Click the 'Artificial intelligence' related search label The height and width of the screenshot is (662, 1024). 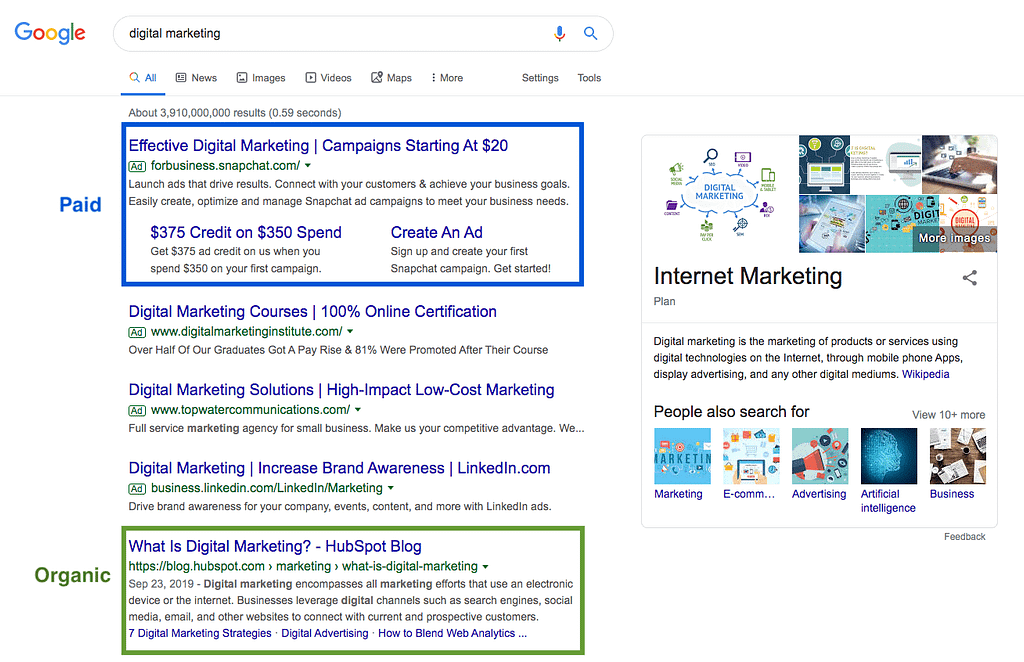pos(888,501)
